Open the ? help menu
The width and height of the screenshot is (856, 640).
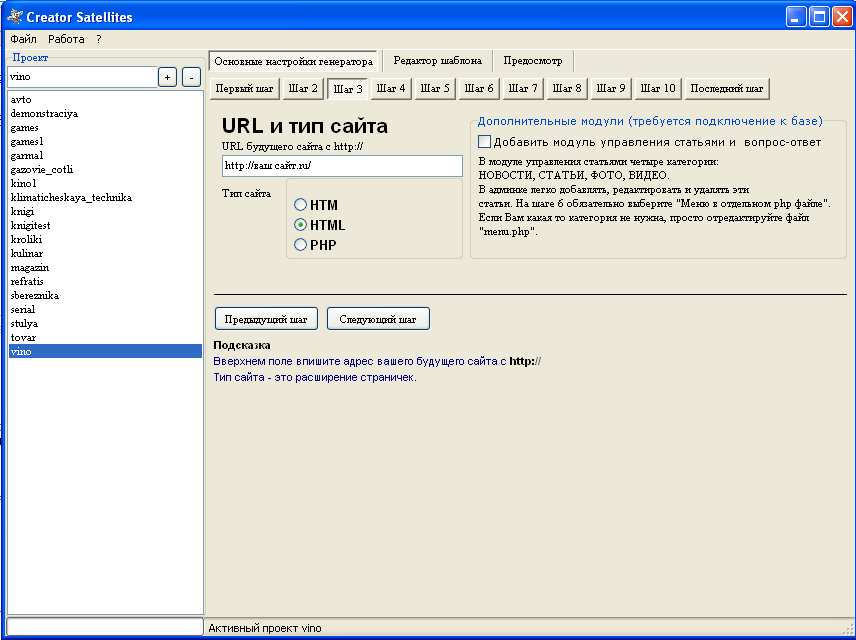pyautogui.click(x=99, y=39)
